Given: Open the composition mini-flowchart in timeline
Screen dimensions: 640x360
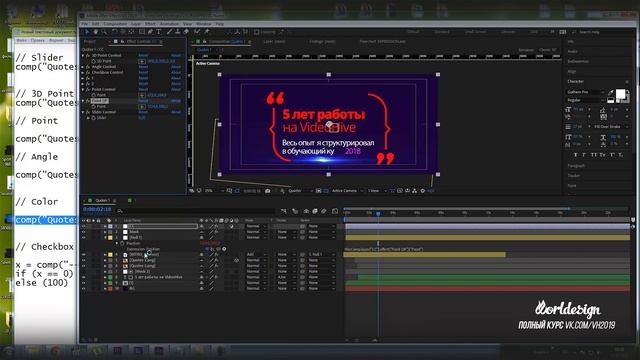Looking at the screenshot, I should tap(284, 211).
